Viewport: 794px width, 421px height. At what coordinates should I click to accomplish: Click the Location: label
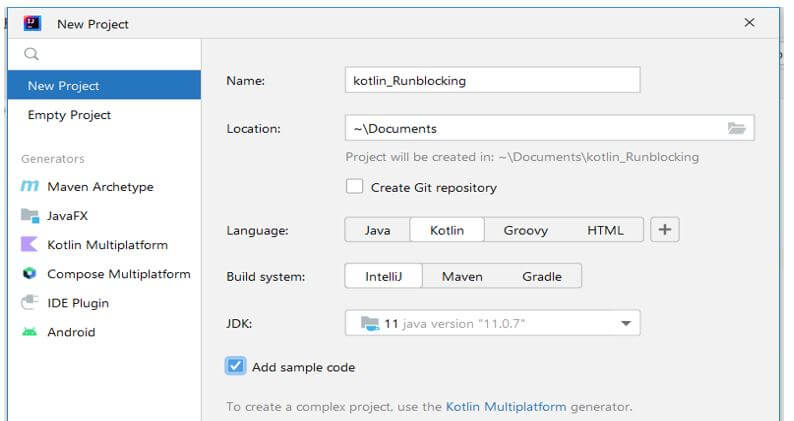253,129
